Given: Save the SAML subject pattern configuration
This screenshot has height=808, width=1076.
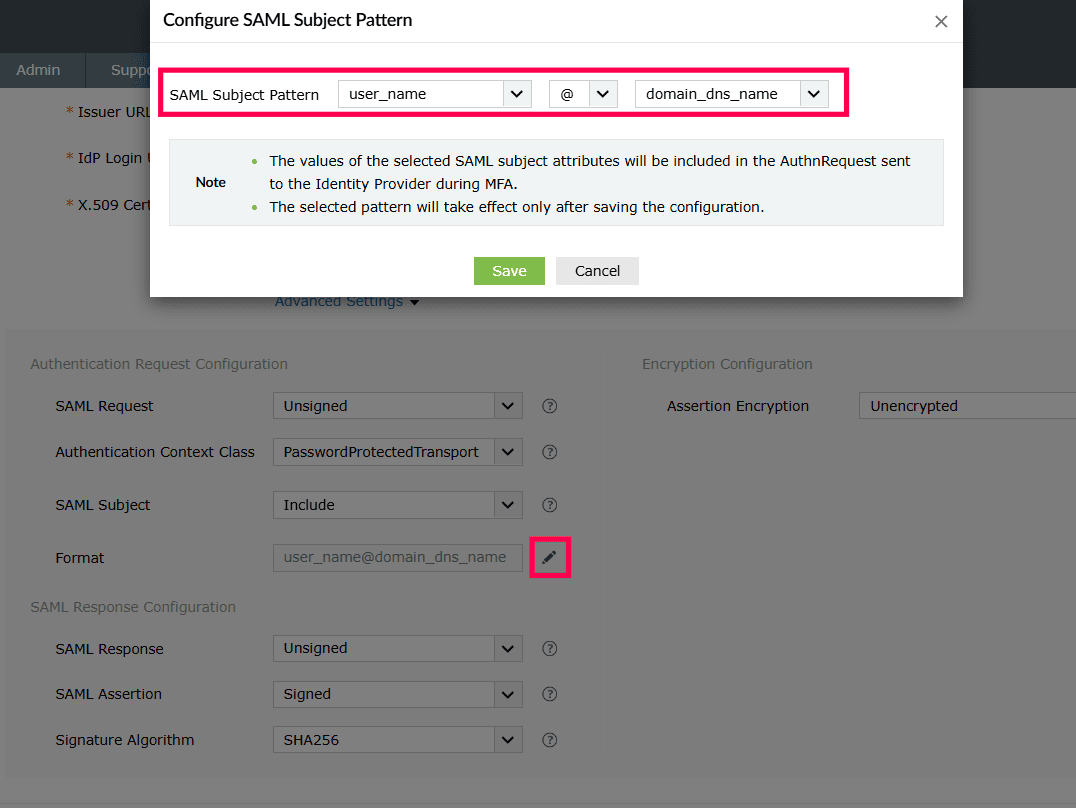Looking at the screenshot, I should 509,270.
